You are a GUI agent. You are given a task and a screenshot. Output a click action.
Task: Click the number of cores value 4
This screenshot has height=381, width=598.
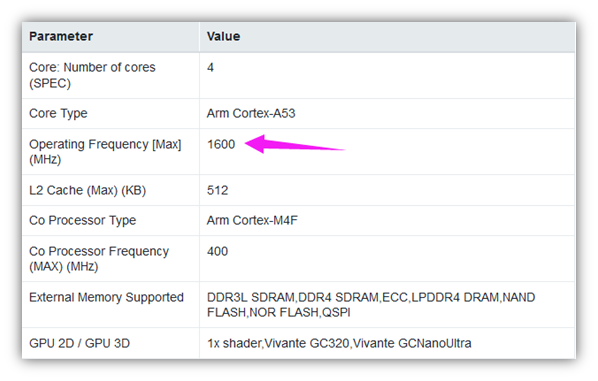pyautogui.click(x=210, y=68)
